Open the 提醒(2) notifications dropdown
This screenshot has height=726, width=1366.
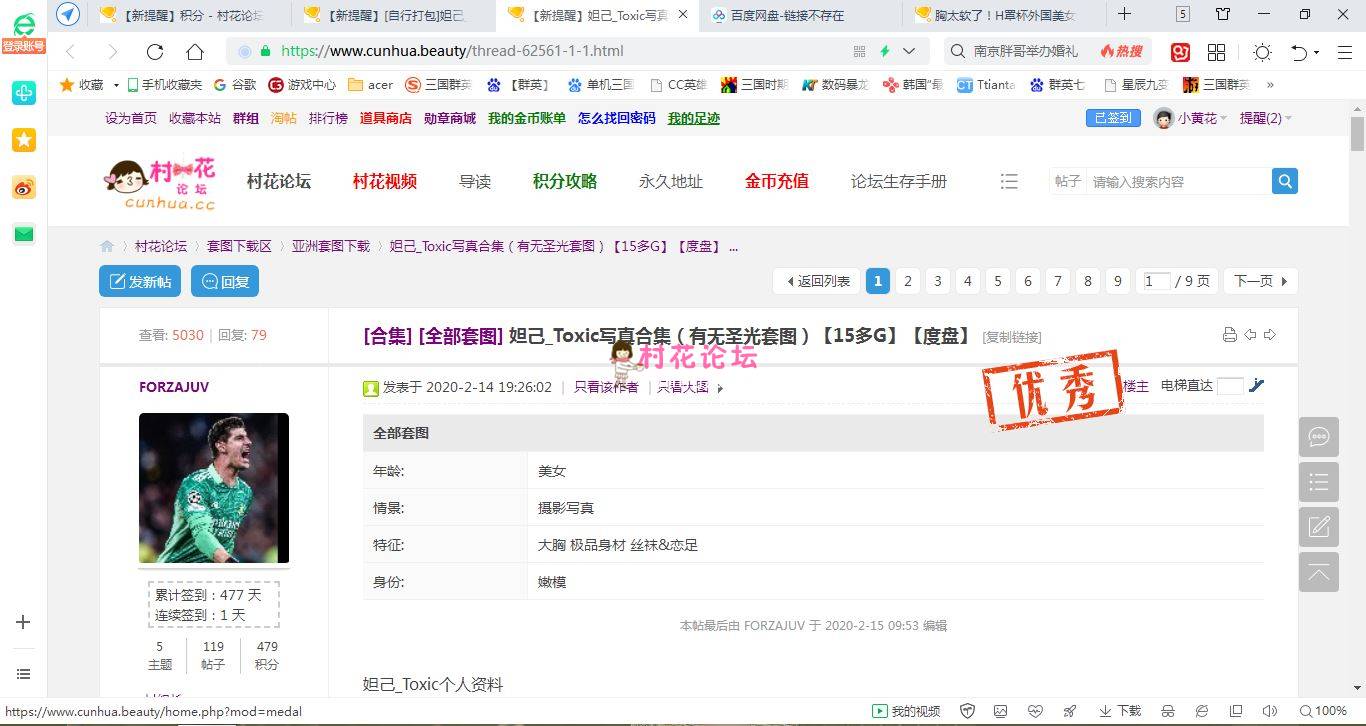click(x=1265, y=118)
